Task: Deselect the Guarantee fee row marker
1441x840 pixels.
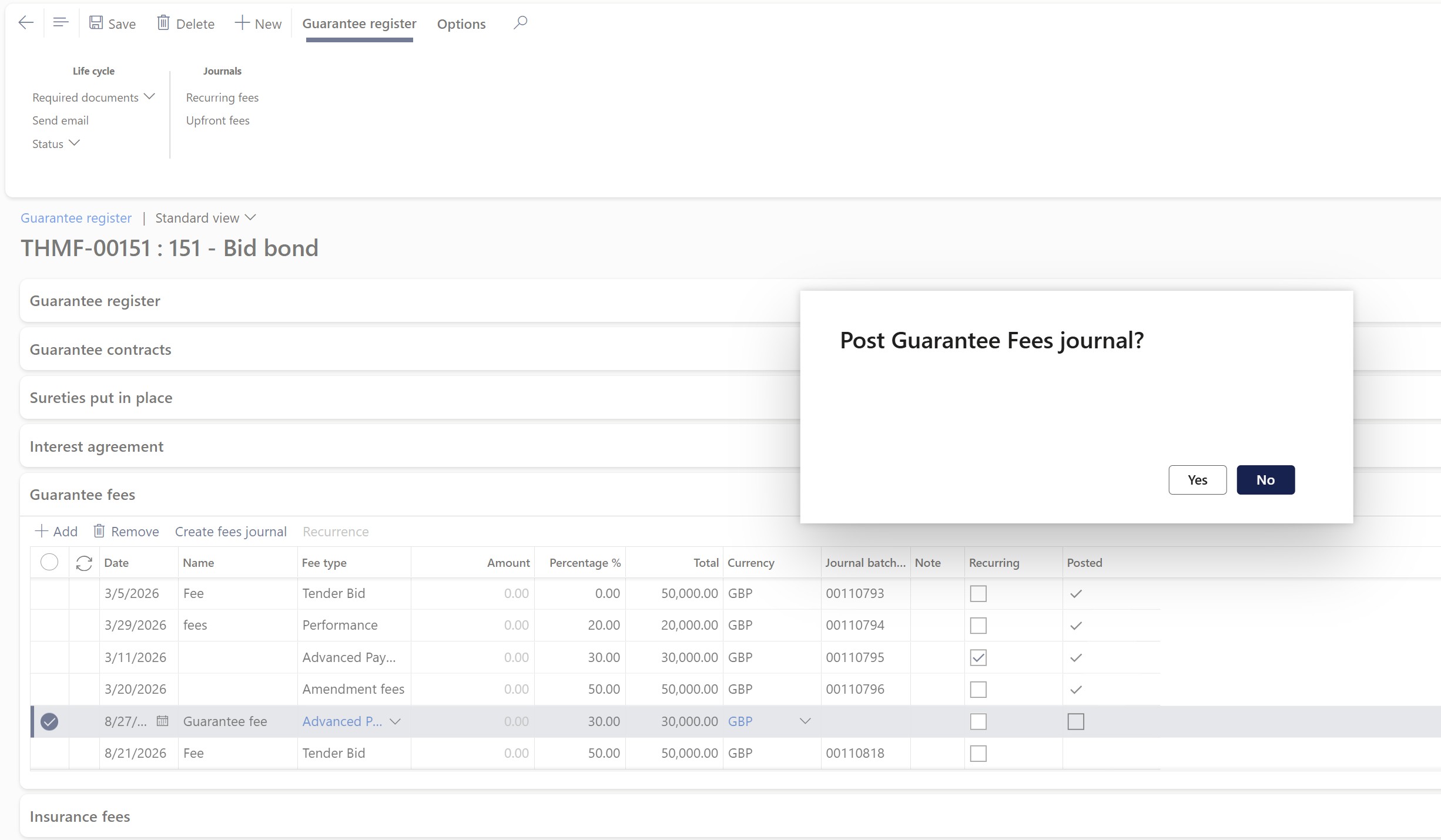Action: tap(49, 721)
